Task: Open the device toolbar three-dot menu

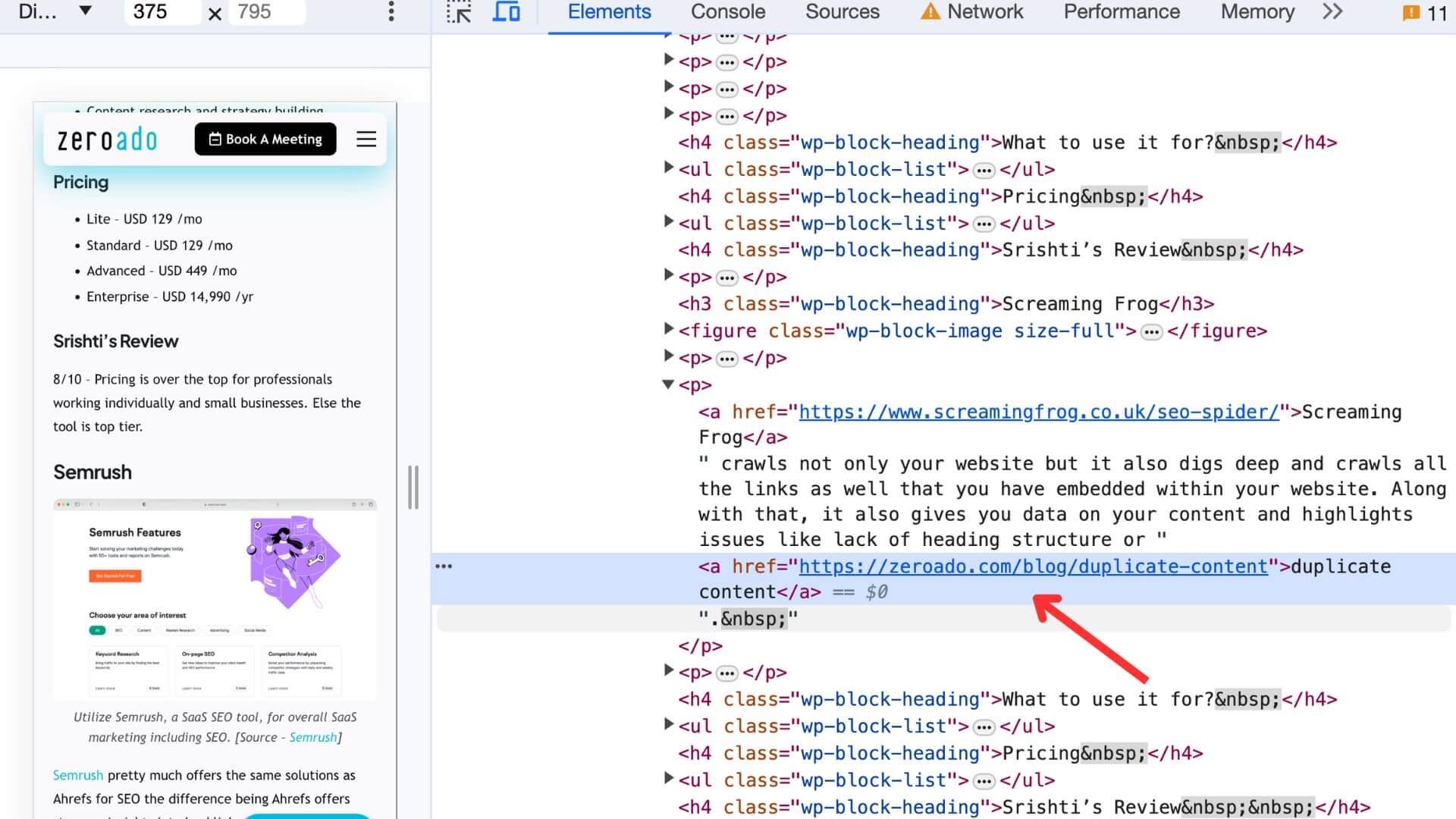Action: 391,11
